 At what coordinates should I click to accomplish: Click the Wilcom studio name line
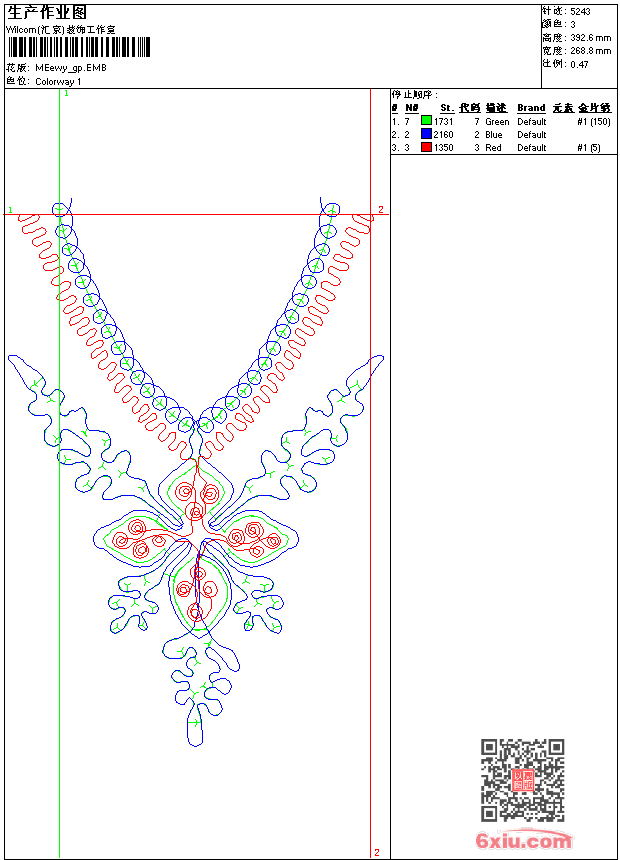[61, 30]
